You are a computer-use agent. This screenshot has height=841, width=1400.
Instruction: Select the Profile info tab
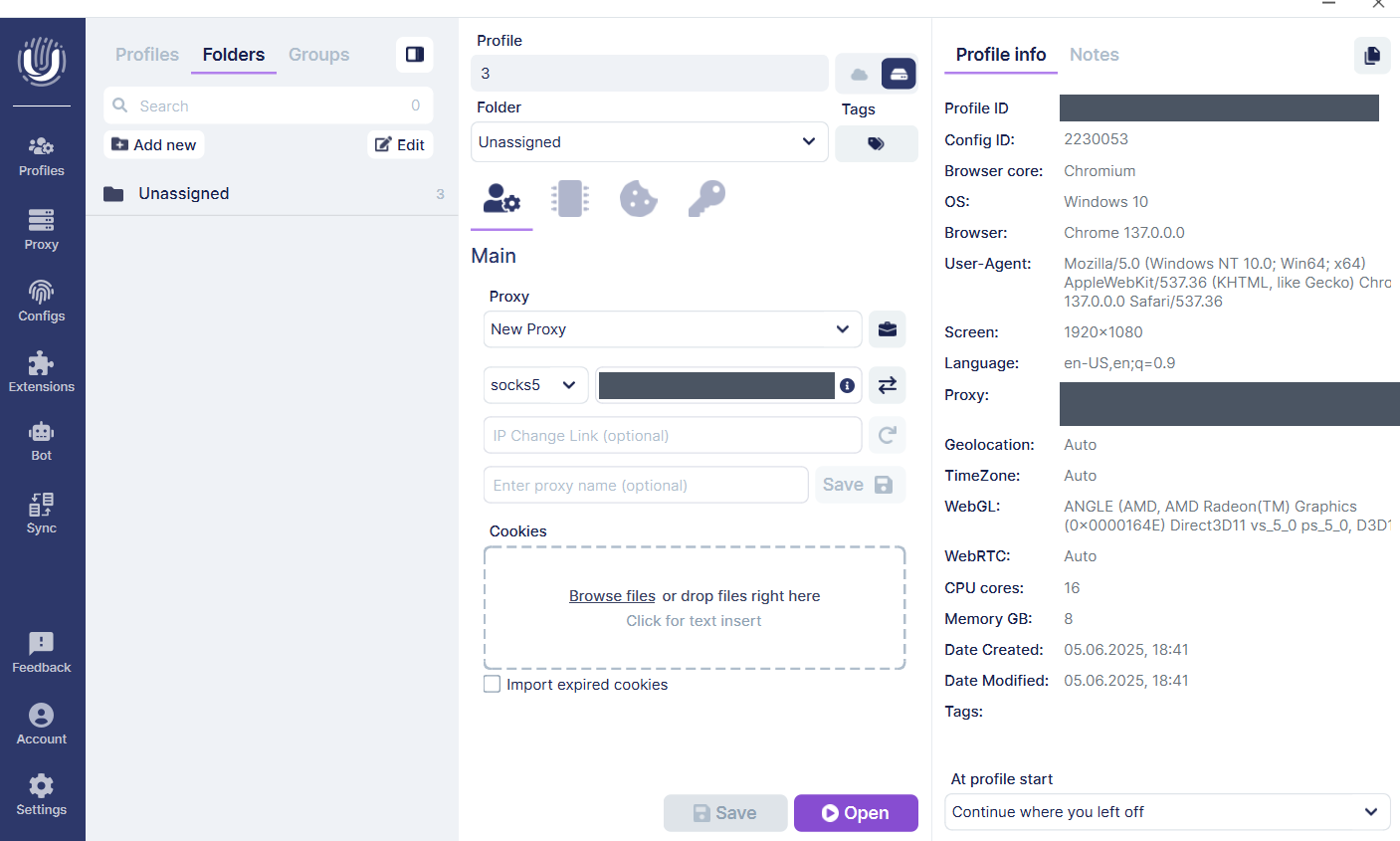[1001, 55]
